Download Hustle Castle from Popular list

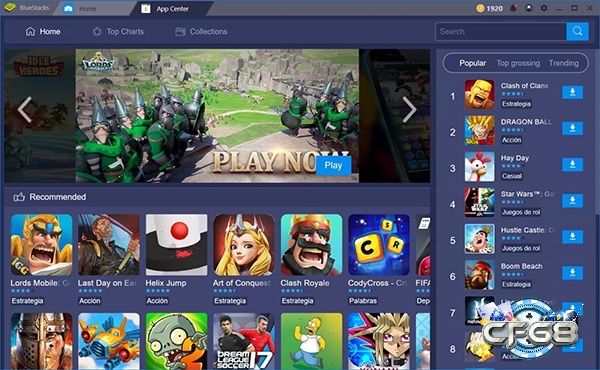pos(572,237)
